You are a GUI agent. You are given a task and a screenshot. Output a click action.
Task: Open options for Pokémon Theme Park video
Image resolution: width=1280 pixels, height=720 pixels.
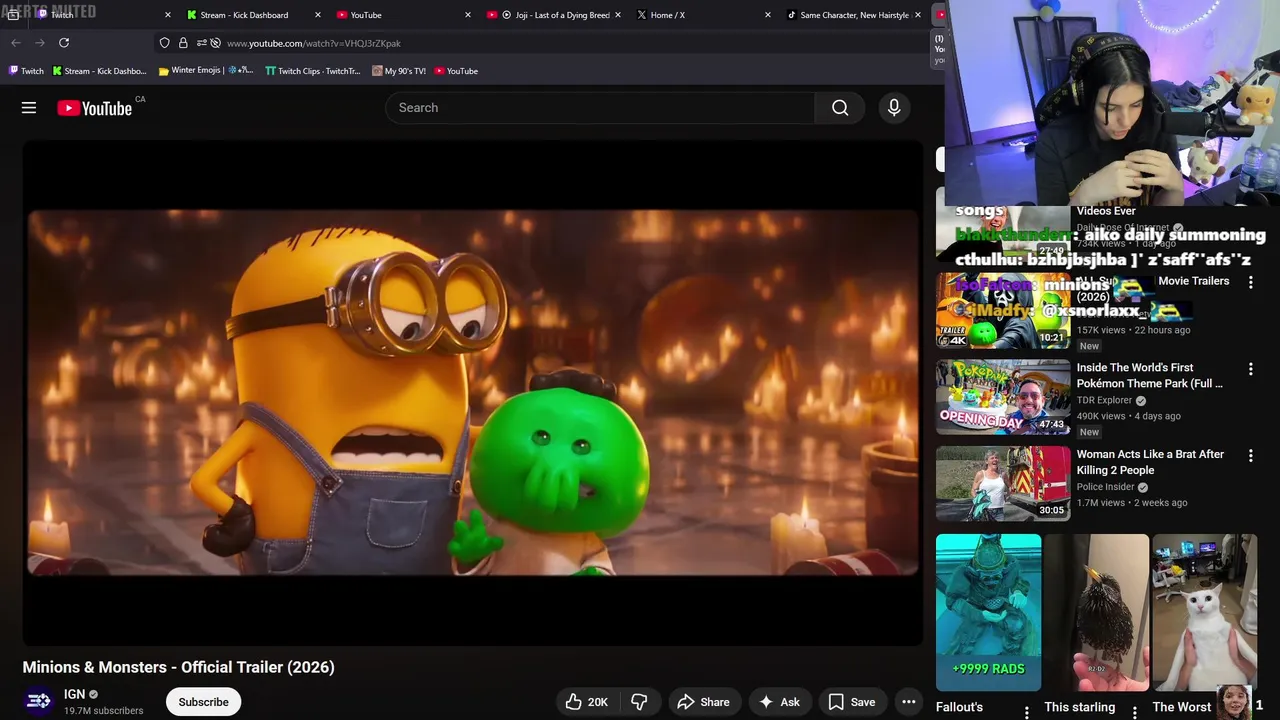click(1250, 370)
